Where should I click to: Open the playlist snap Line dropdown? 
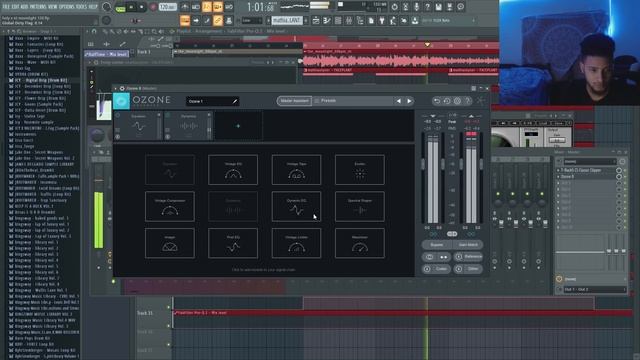(x=252, y=20)
